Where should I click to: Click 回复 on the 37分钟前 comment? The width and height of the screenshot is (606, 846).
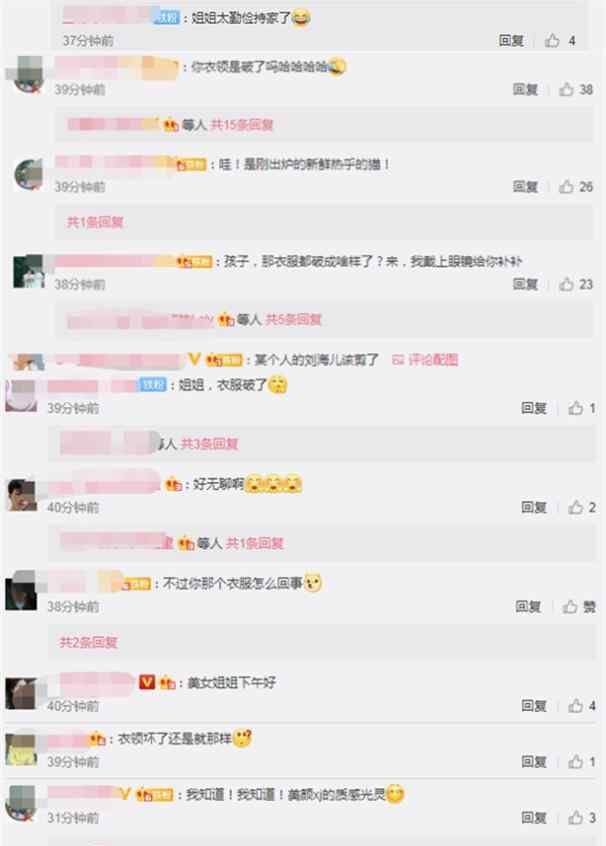[x=511, y=40]
